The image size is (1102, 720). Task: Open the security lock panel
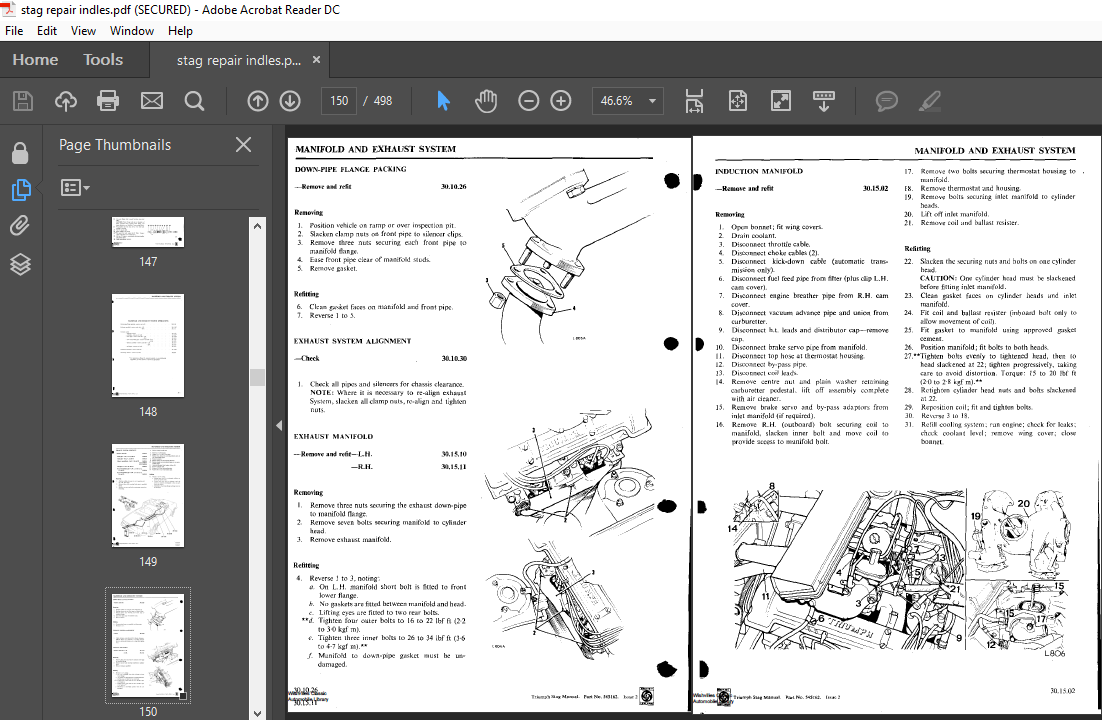(x=20, y=153)
